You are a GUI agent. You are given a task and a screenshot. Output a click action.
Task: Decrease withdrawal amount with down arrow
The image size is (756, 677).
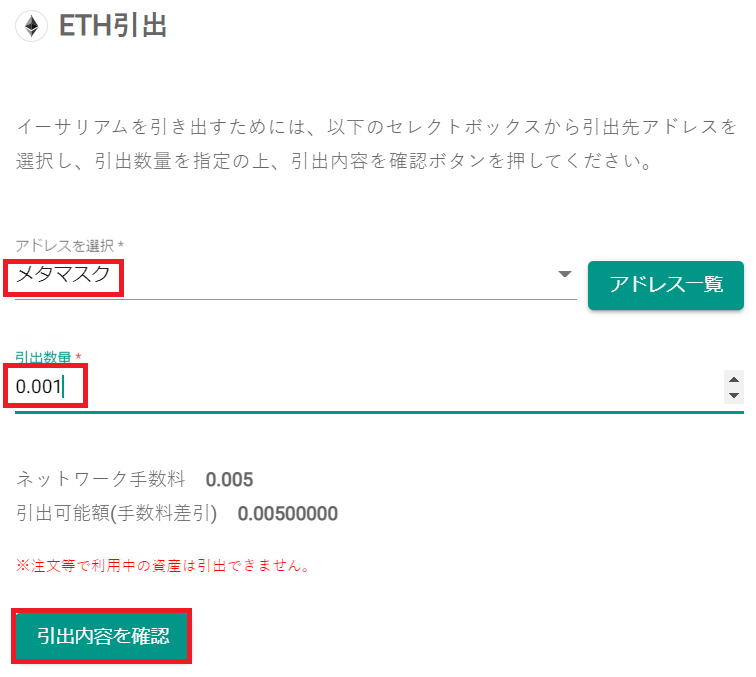point(734,395)
